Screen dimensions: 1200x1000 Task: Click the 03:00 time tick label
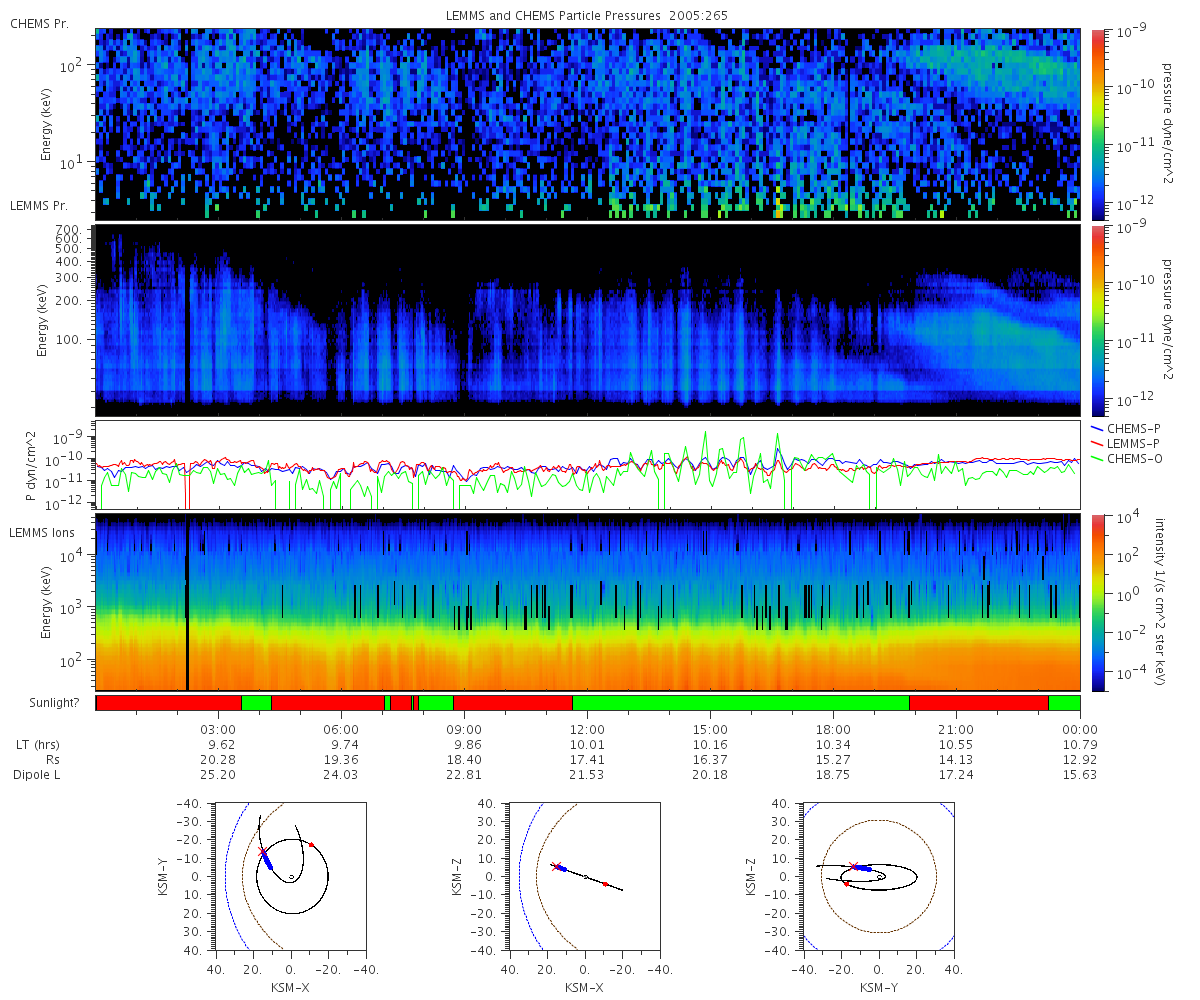(220, 731)
